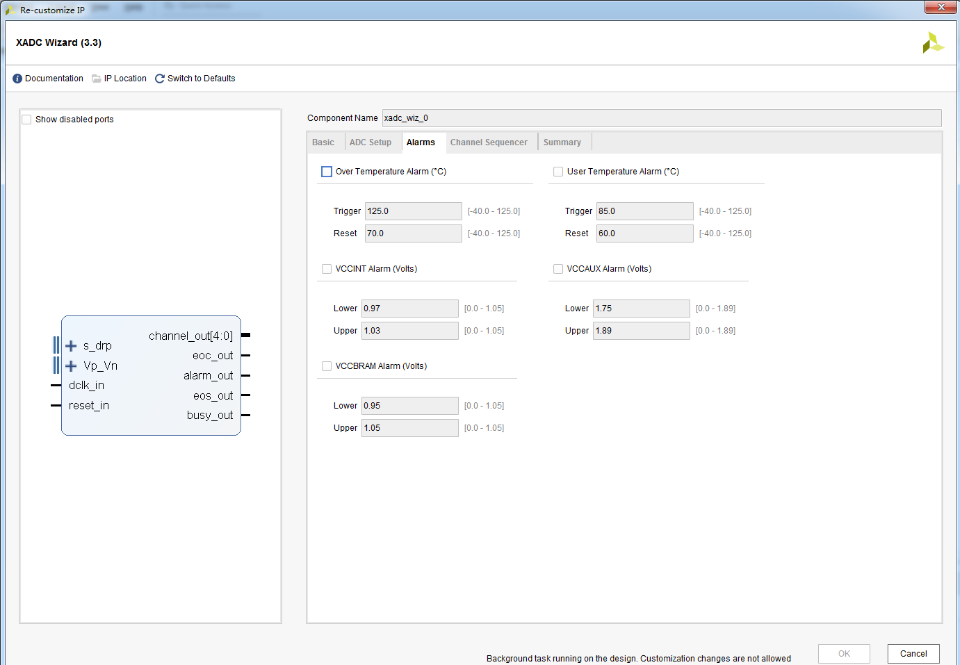Select the dclk_in port label
The height and width of the screenshot is (665, 960).
click(86, 385)
